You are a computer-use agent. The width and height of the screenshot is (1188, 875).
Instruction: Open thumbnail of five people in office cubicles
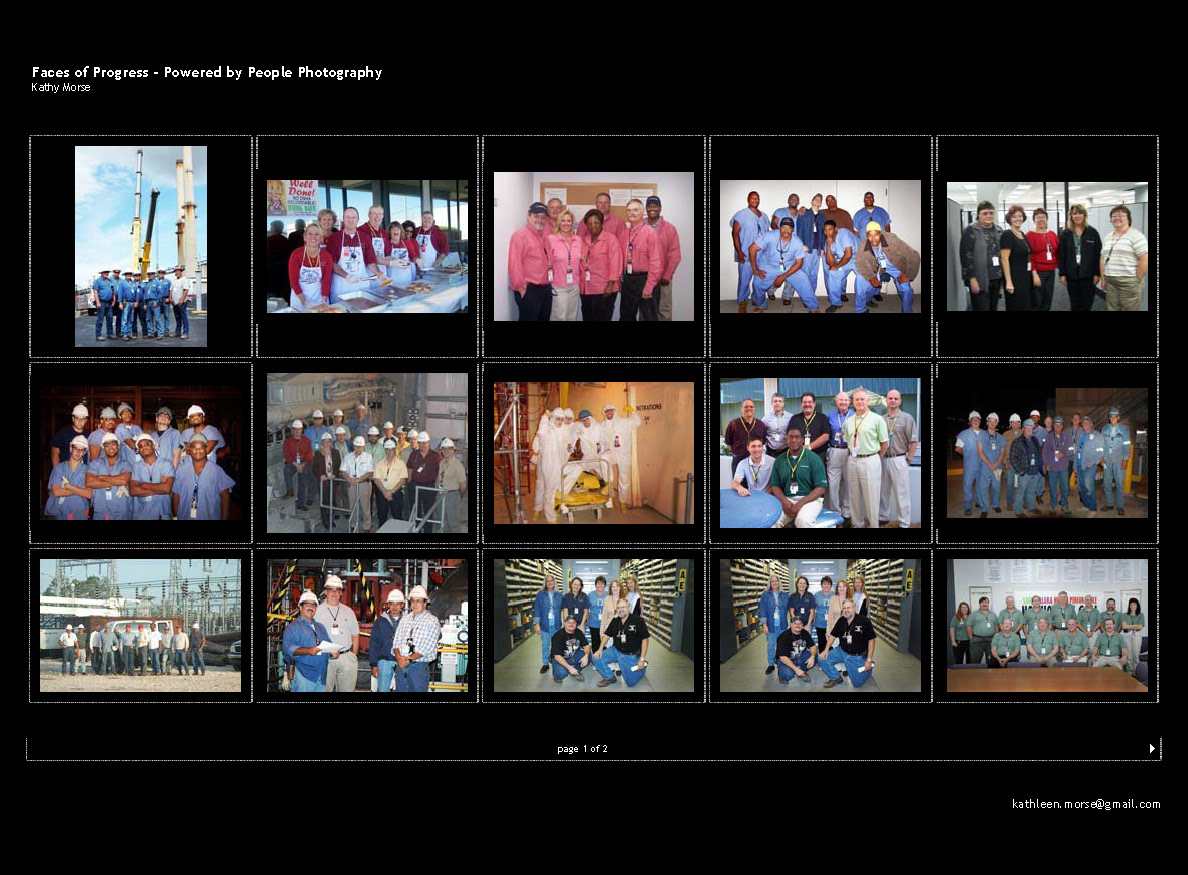tap(1047, 246)
